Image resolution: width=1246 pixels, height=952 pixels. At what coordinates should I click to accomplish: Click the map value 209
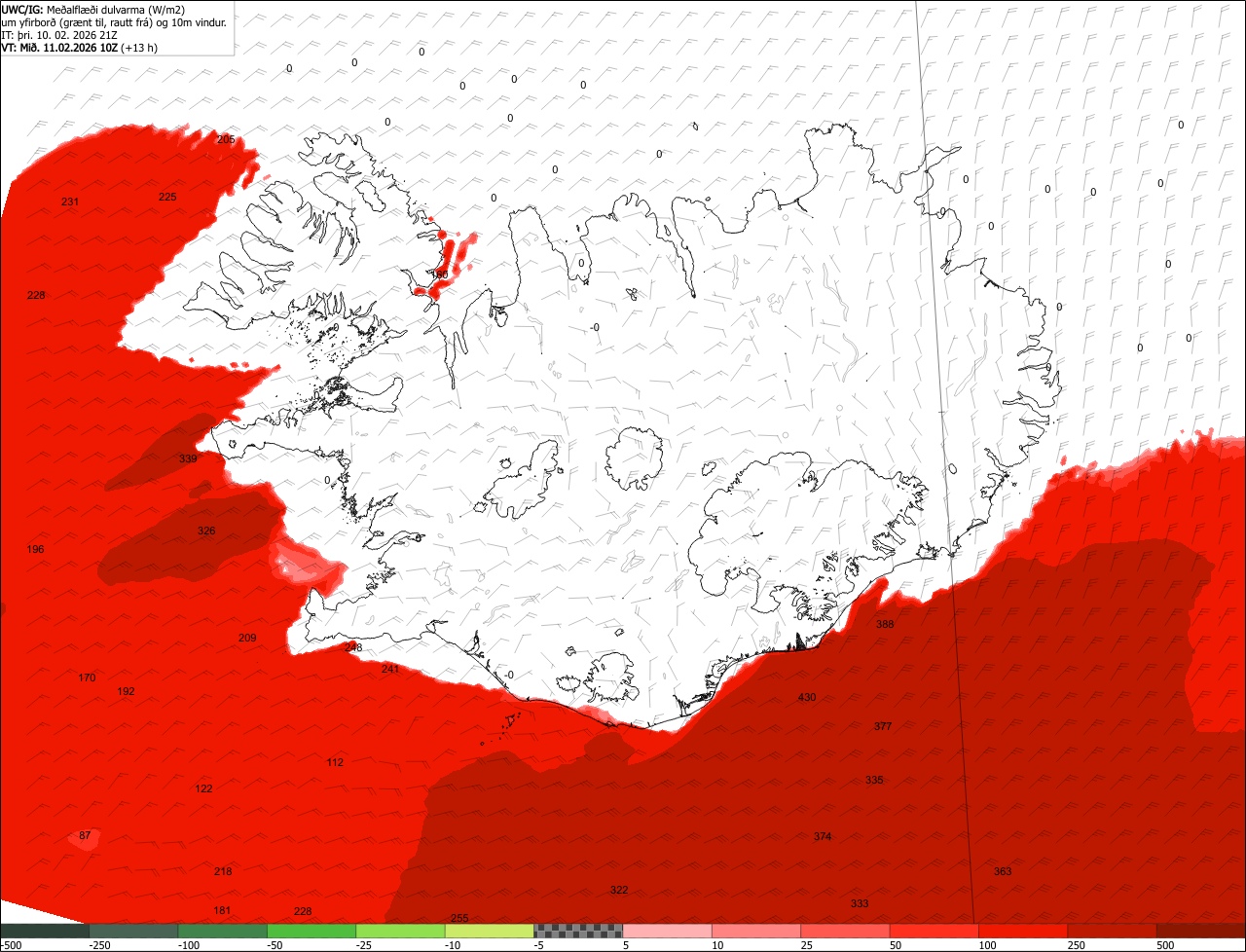pos(247,639)
